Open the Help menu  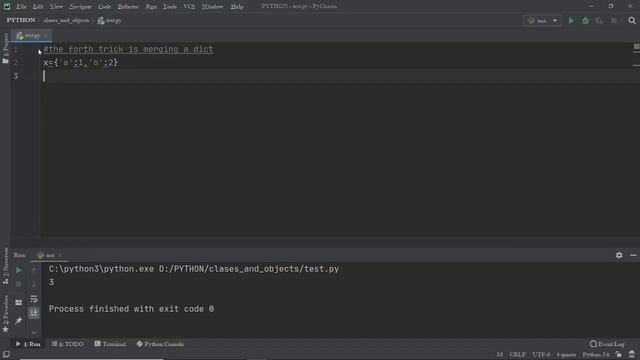pos(237,7)
